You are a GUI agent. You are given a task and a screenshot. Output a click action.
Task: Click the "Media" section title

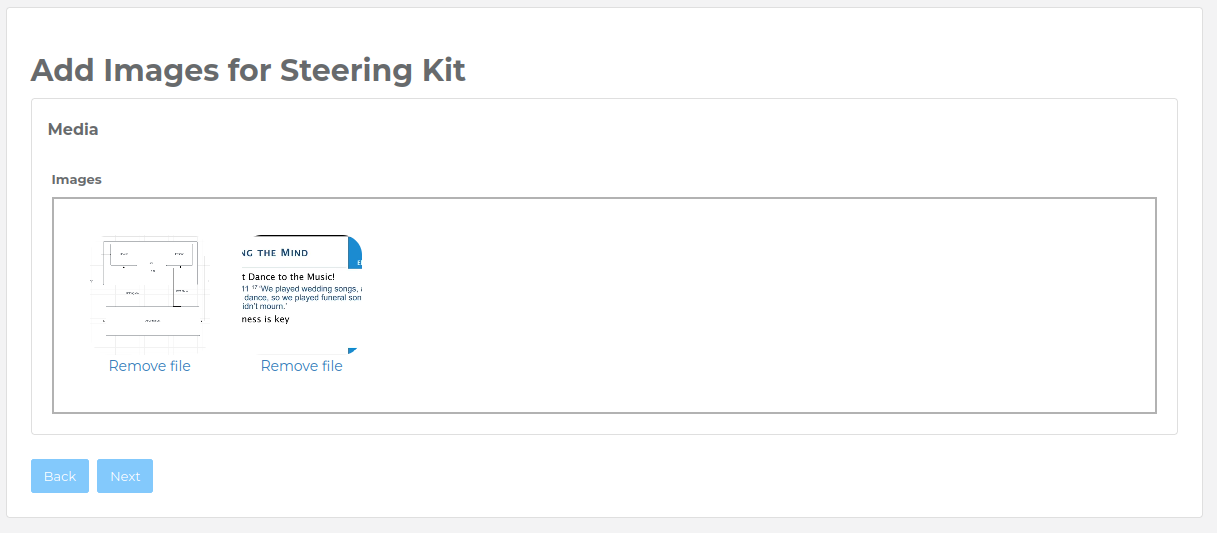tap(73, 129)
